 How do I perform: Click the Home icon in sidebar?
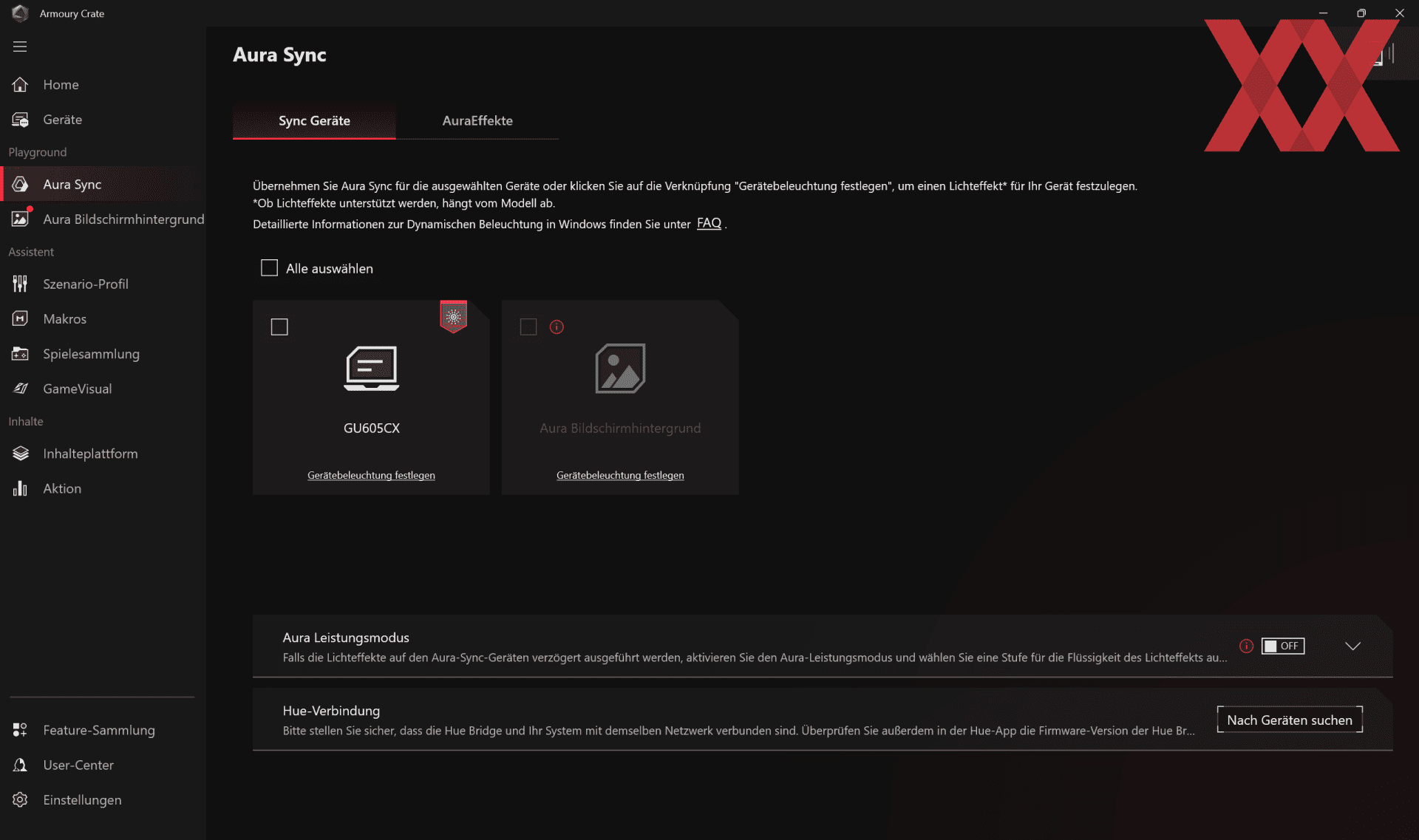[20, 84]
